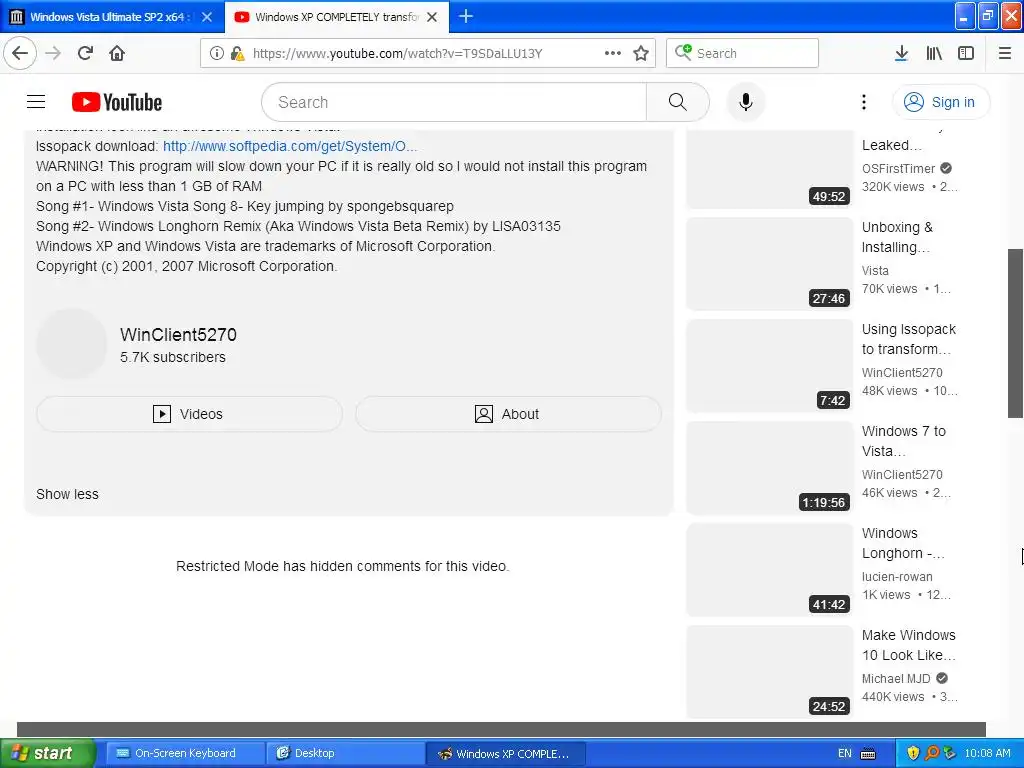Click the YouTube search text field
Image resolution: width=1024 pixels, height=768 pixels.
click(x=454, y=102)
